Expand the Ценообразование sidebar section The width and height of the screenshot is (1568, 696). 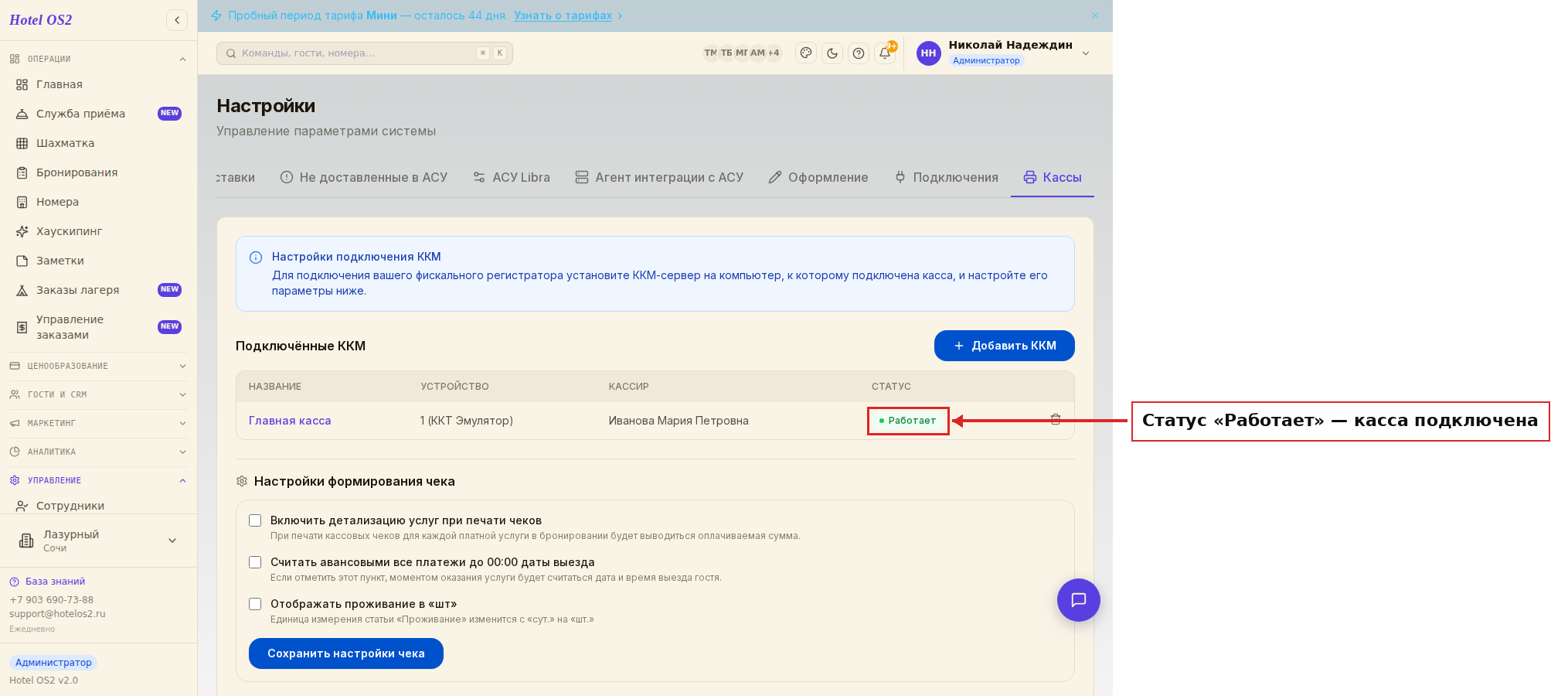coord(98,366)
